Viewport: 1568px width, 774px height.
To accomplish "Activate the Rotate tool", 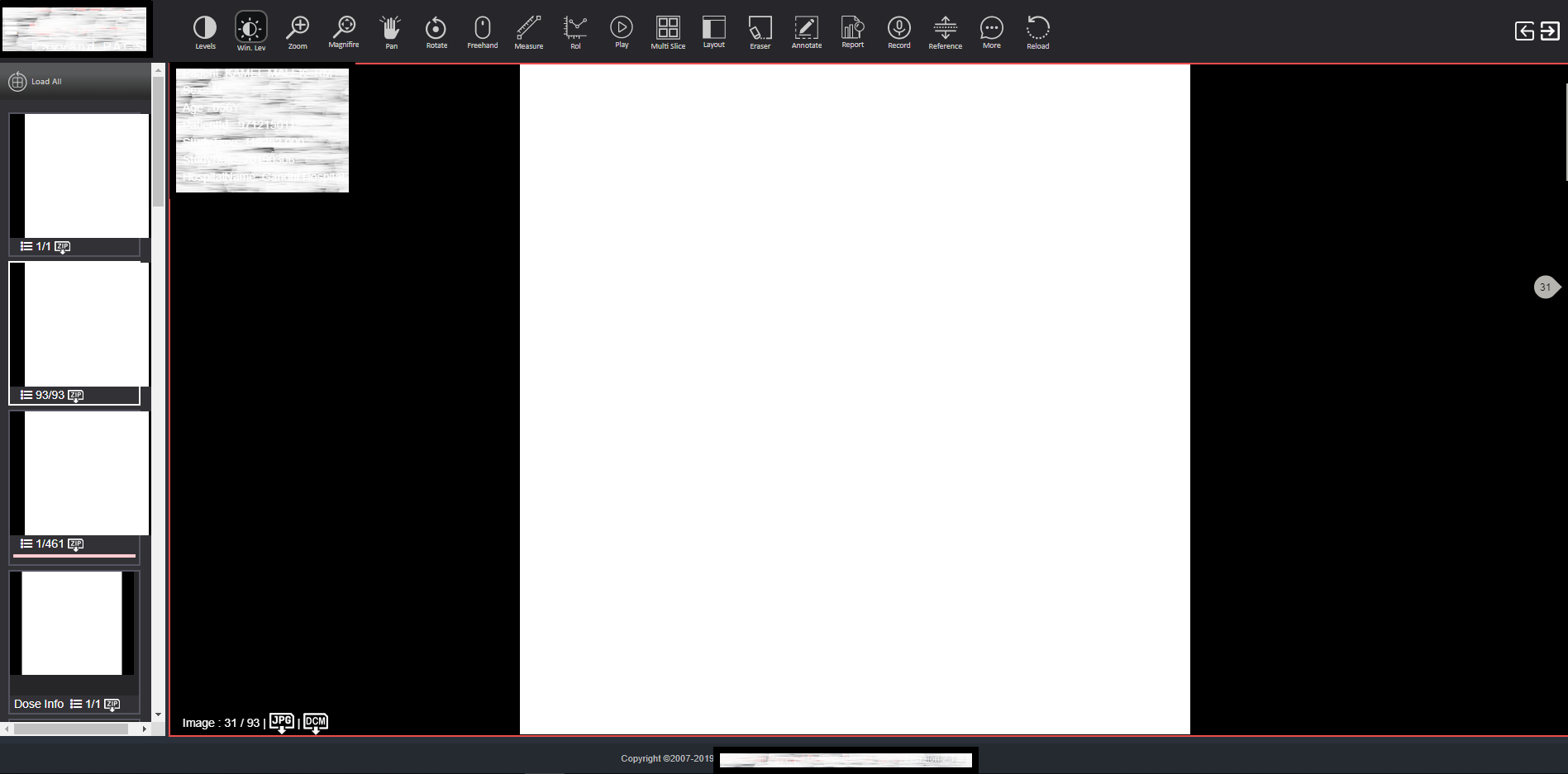I will [436, 30].
